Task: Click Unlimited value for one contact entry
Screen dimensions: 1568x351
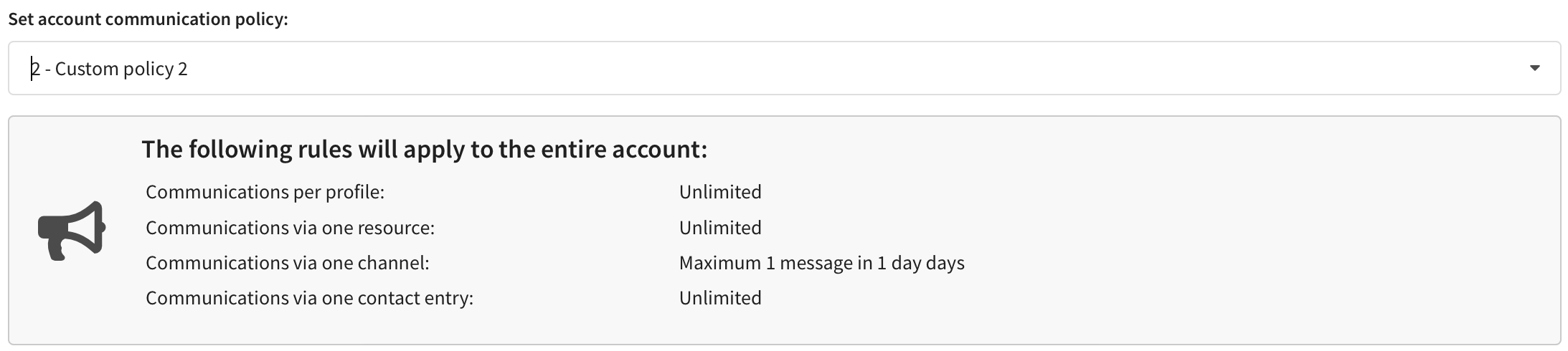Action: pos(720,298)
